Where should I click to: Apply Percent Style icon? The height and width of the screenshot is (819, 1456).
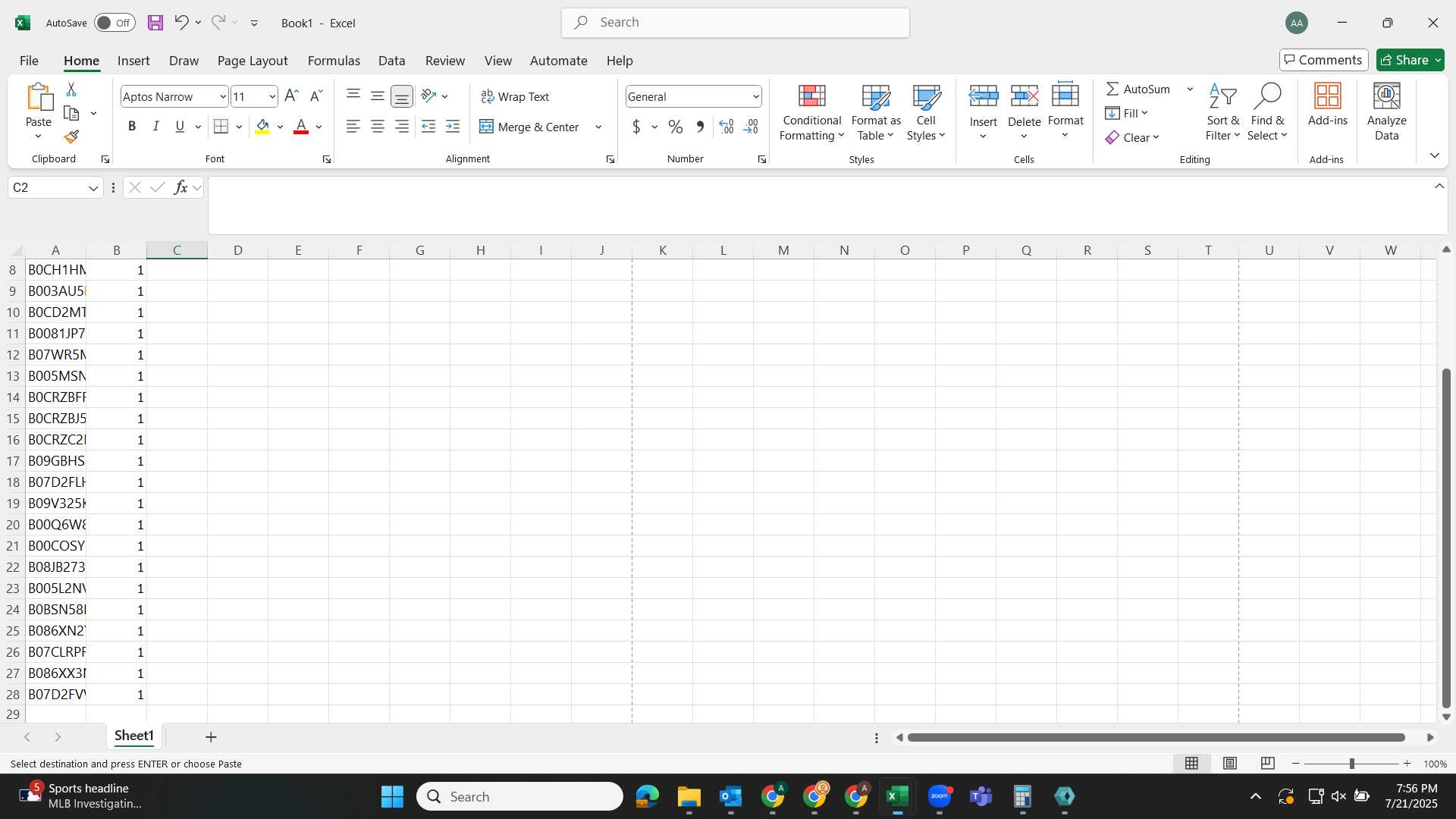(x=676, y=127)
